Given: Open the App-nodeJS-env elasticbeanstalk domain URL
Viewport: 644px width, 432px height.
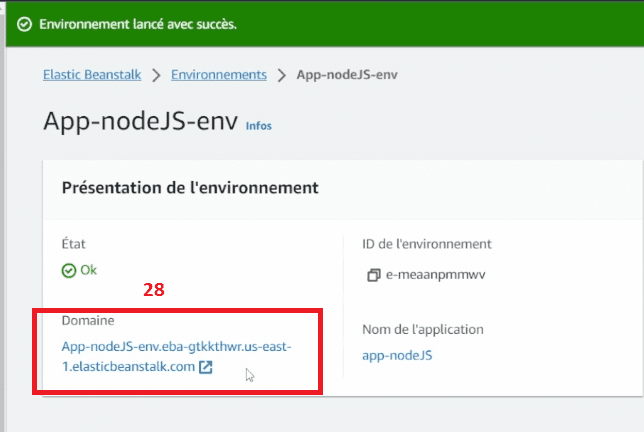Looking at the screenshot, I should click(x=177, y=356).
